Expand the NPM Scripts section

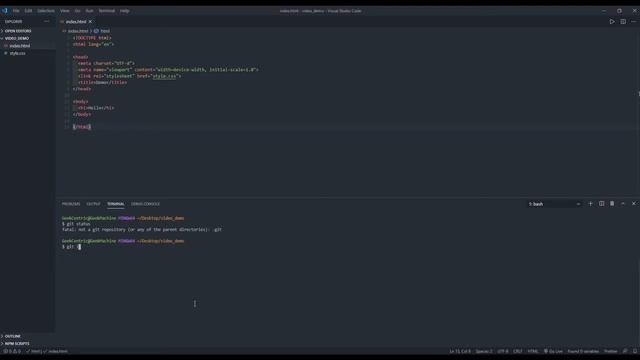point(17,343)
